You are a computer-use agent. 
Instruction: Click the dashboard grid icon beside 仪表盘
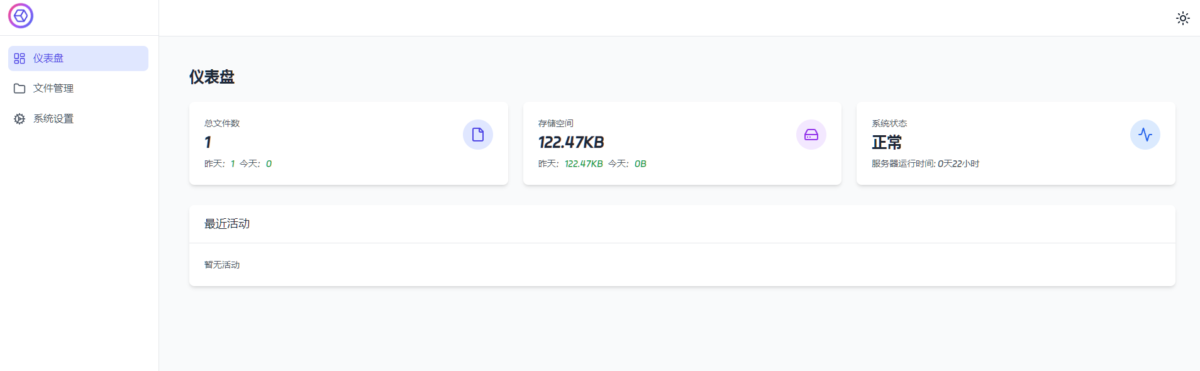click(20, 58)
